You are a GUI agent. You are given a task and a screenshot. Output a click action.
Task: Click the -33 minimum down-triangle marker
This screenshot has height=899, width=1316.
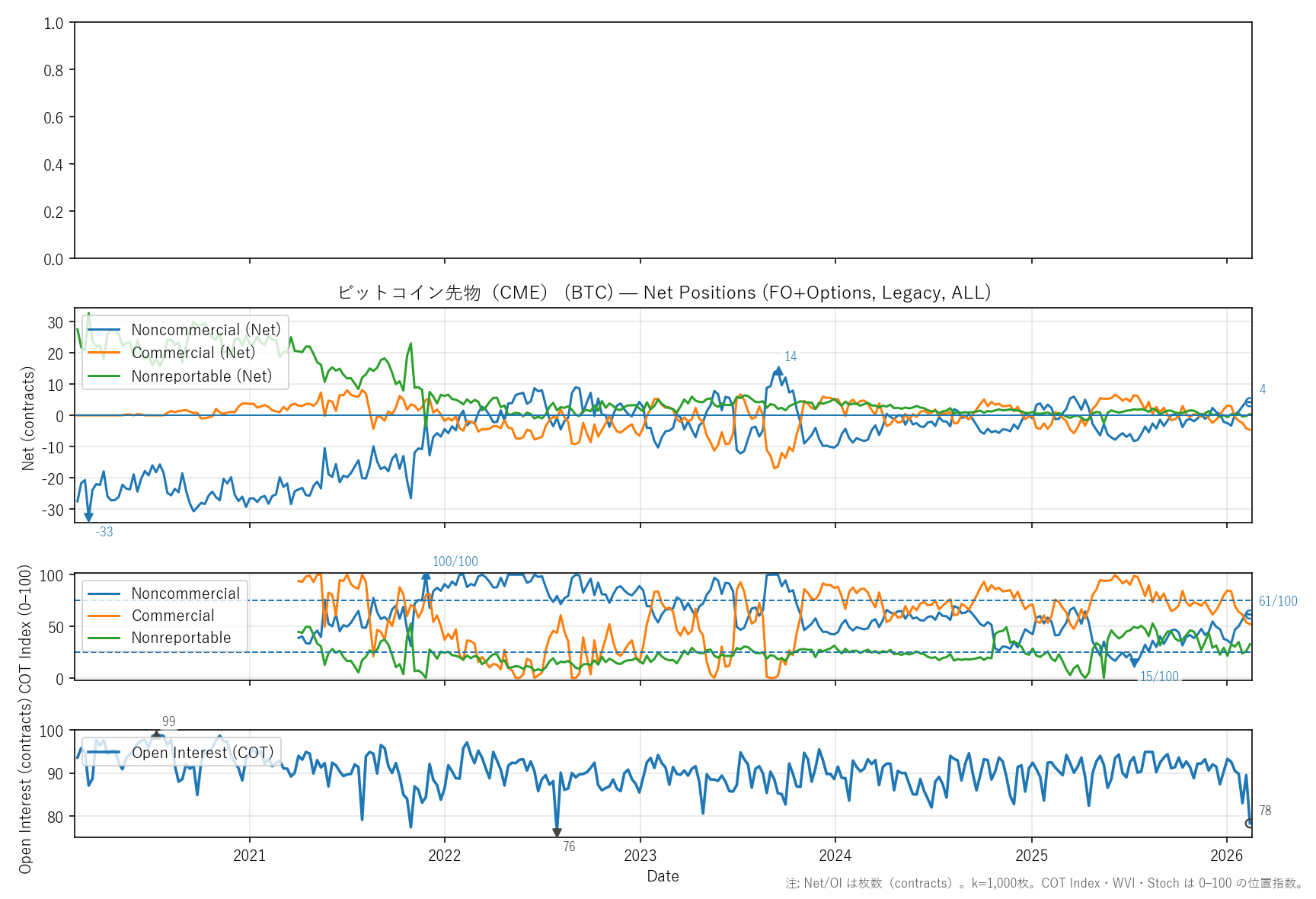point(88,517)
